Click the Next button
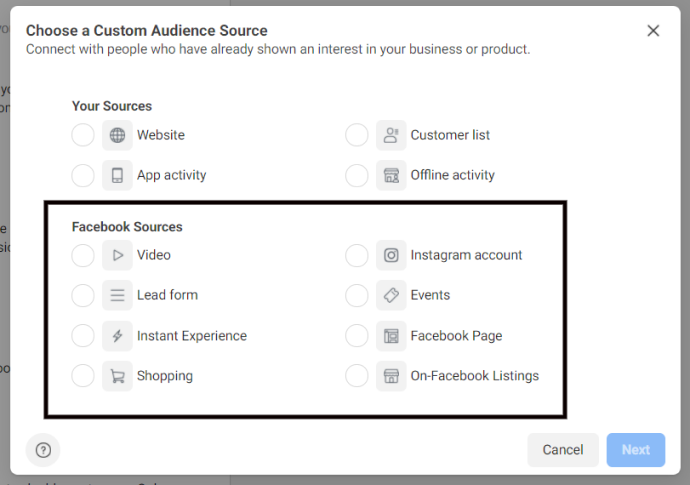The width and height of the screenshot is (690, 485). click(x=636, y=450)
